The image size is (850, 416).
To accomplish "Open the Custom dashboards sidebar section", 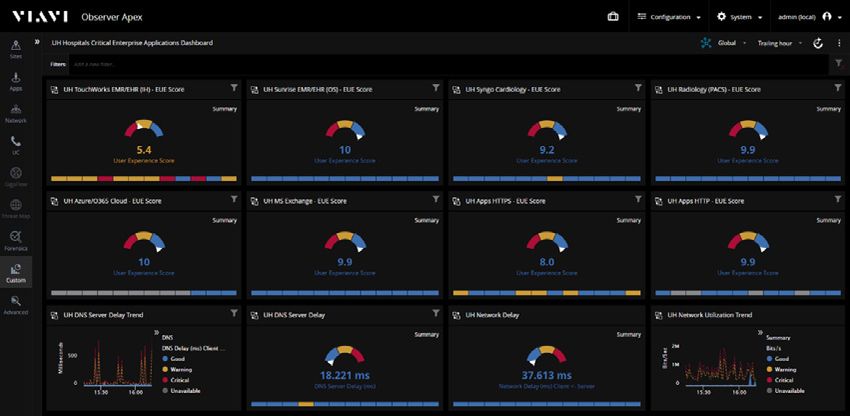I will pos(16,273).
